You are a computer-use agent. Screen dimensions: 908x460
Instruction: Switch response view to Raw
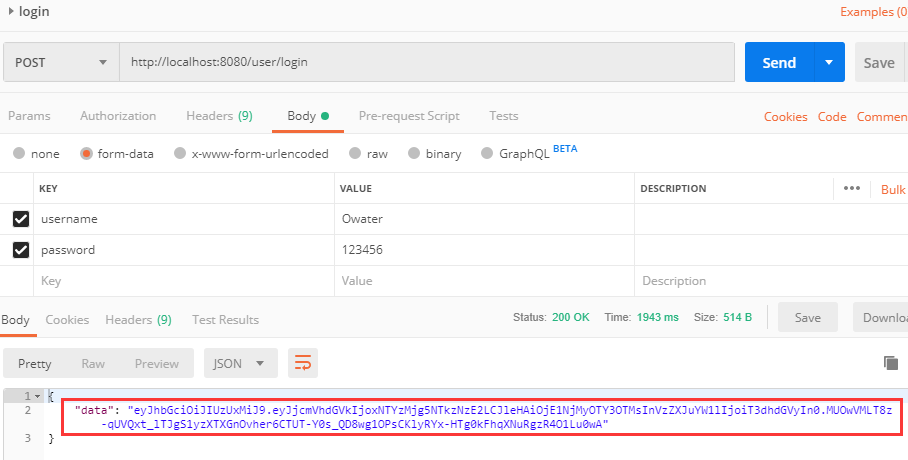93,363
